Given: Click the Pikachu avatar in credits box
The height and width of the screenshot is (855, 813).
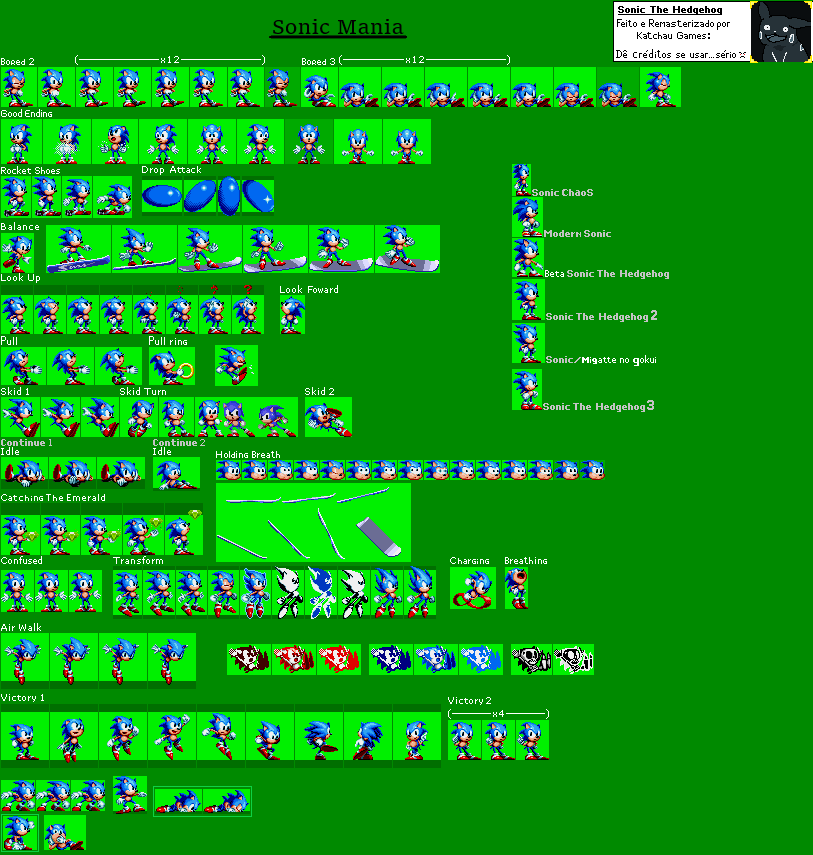Looking at the screenshot, I should (781, 32).
